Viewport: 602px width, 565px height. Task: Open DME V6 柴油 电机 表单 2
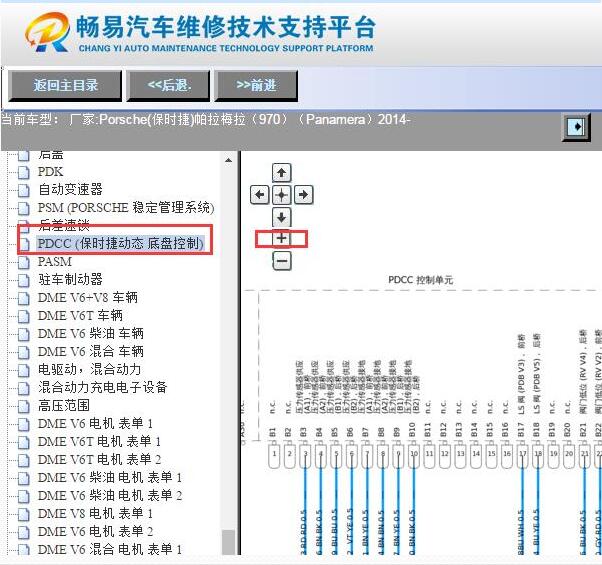(110, 496)
